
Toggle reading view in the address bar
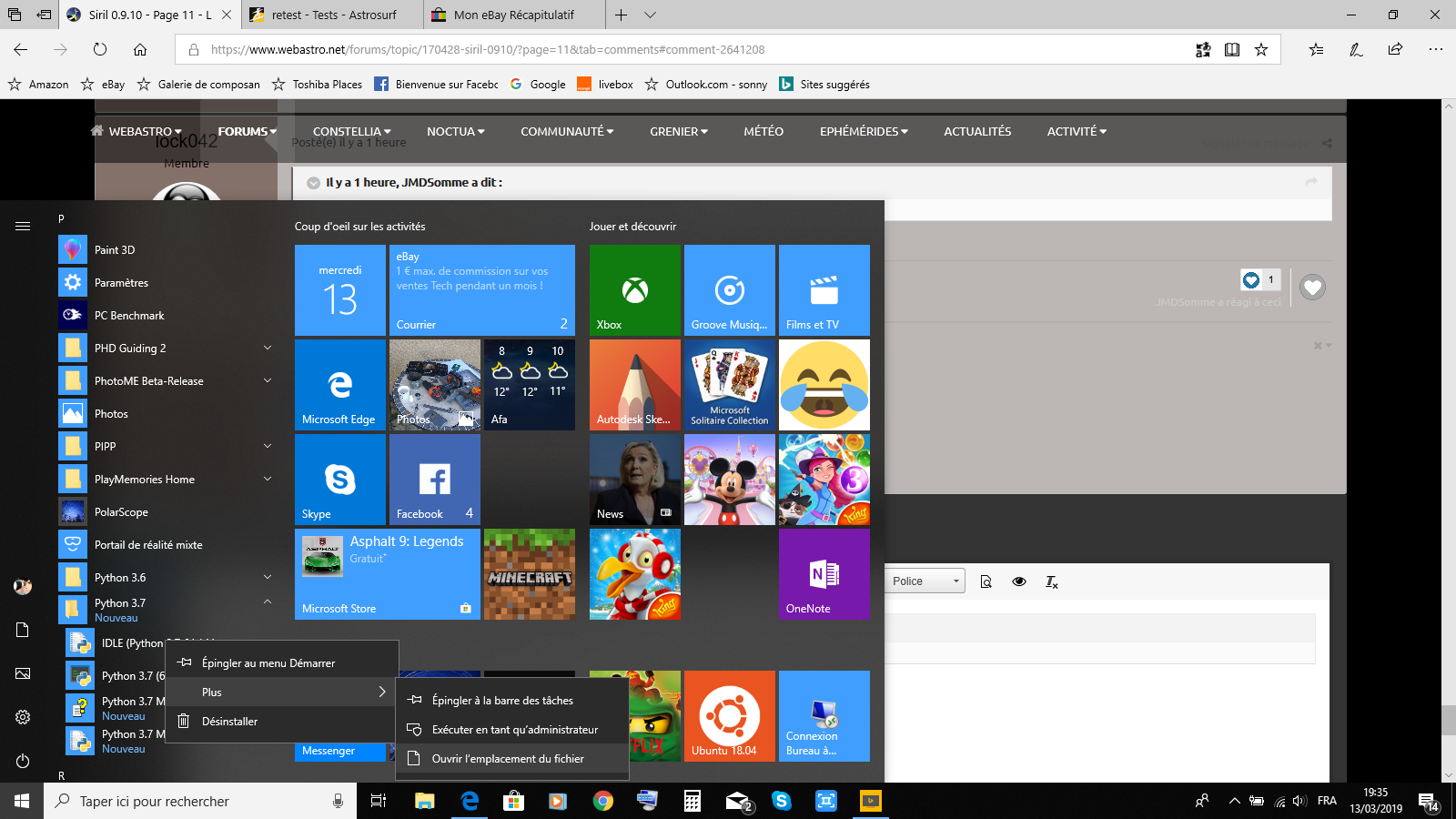coord(1232,50)
